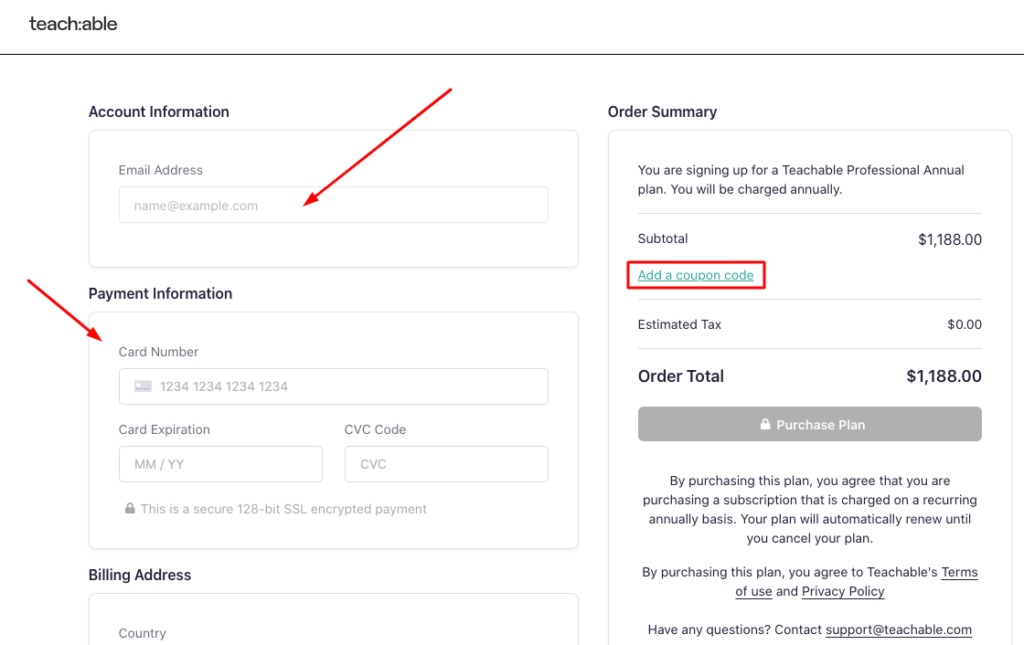Open the Terms of use link

pyautogui.click(x=958, y=573)
